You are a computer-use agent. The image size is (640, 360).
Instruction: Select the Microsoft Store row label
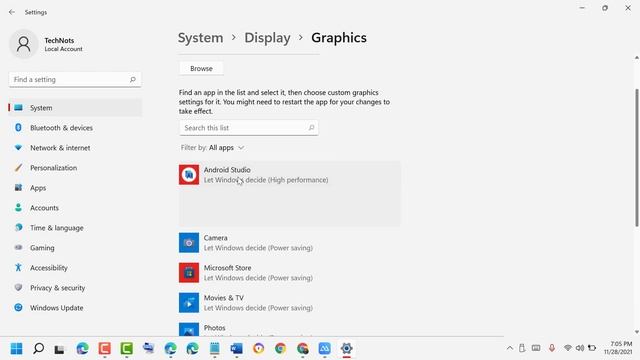[227, 268]
